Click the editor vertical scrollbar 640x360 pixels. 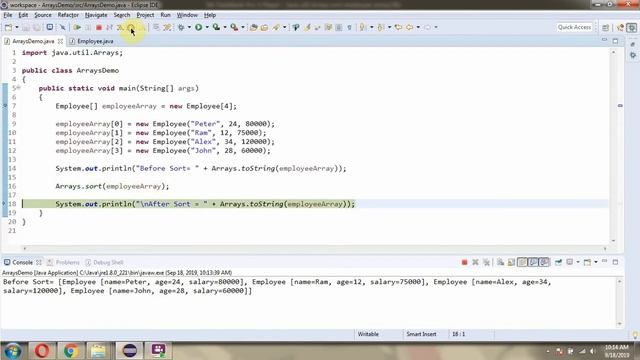pos(613,146)
